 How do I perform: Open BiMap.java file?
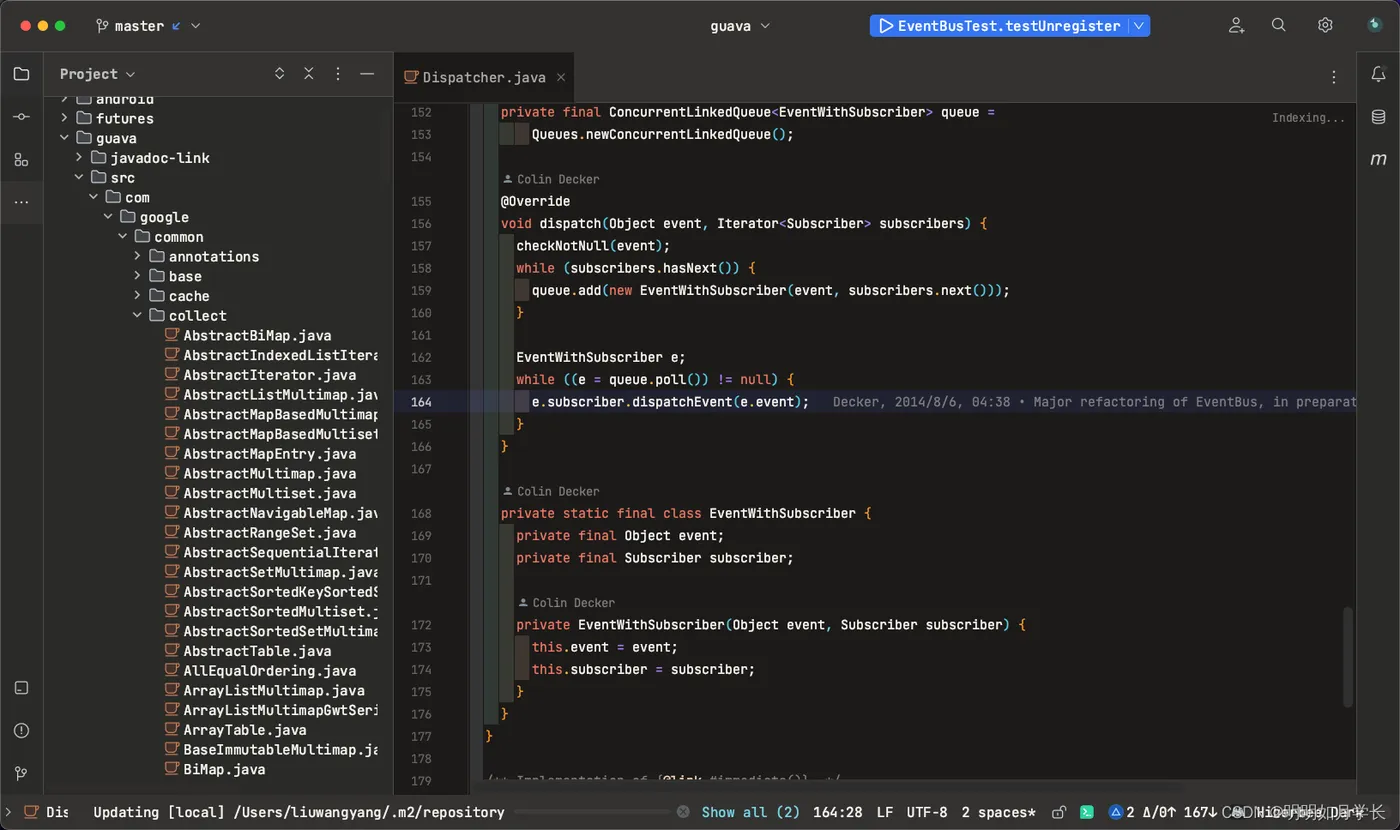point(224,770)
